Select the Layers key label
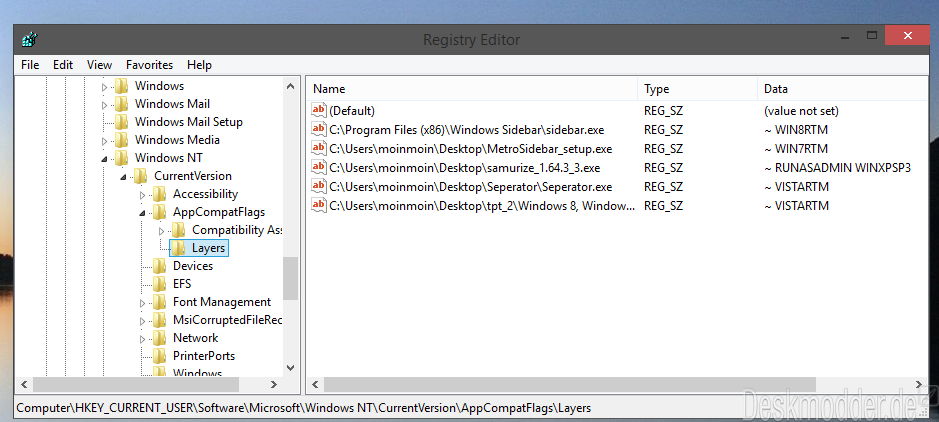 click(208, 248)
